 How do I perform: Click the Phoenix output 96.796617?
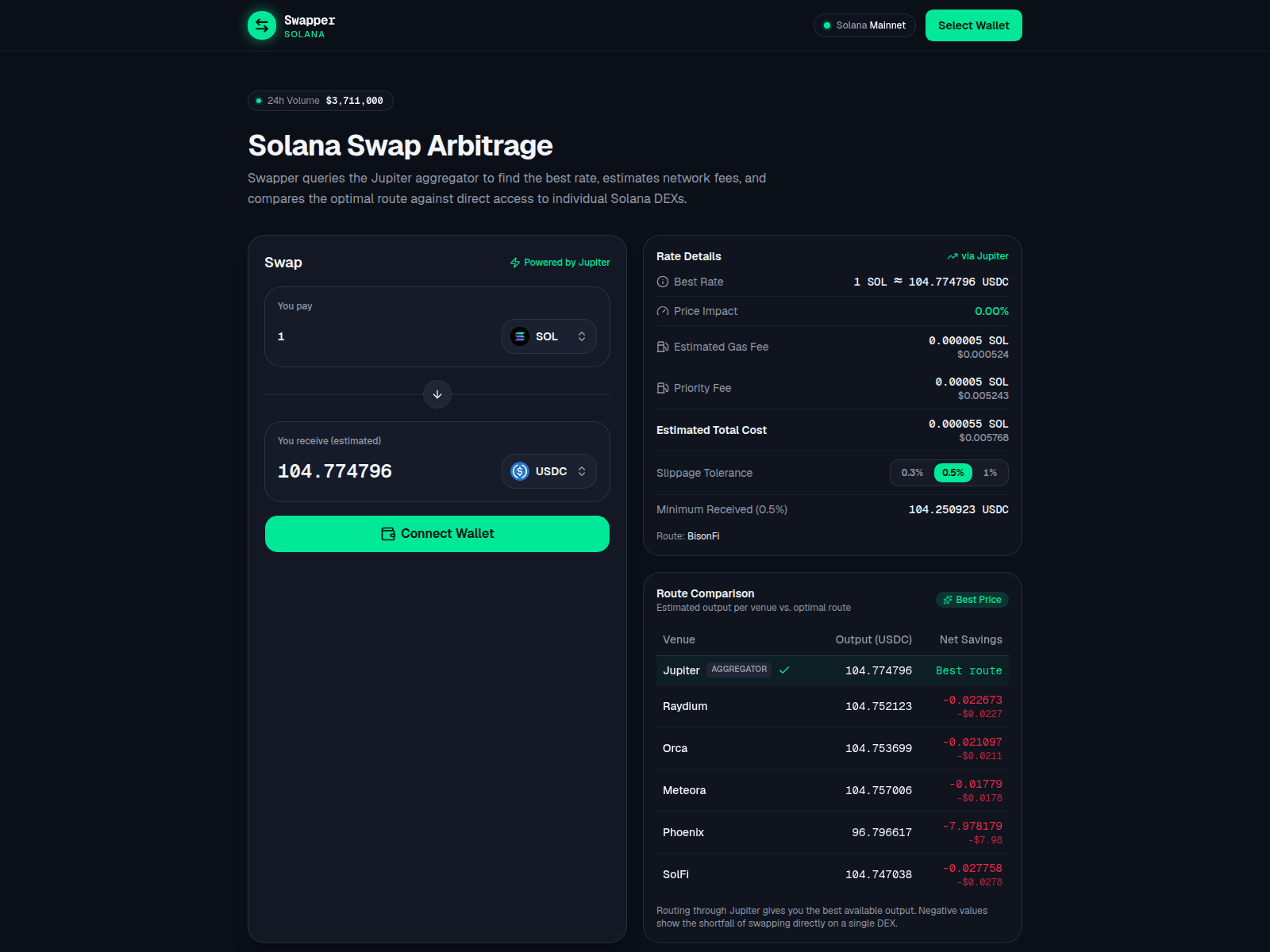click(x=882, y=832)
